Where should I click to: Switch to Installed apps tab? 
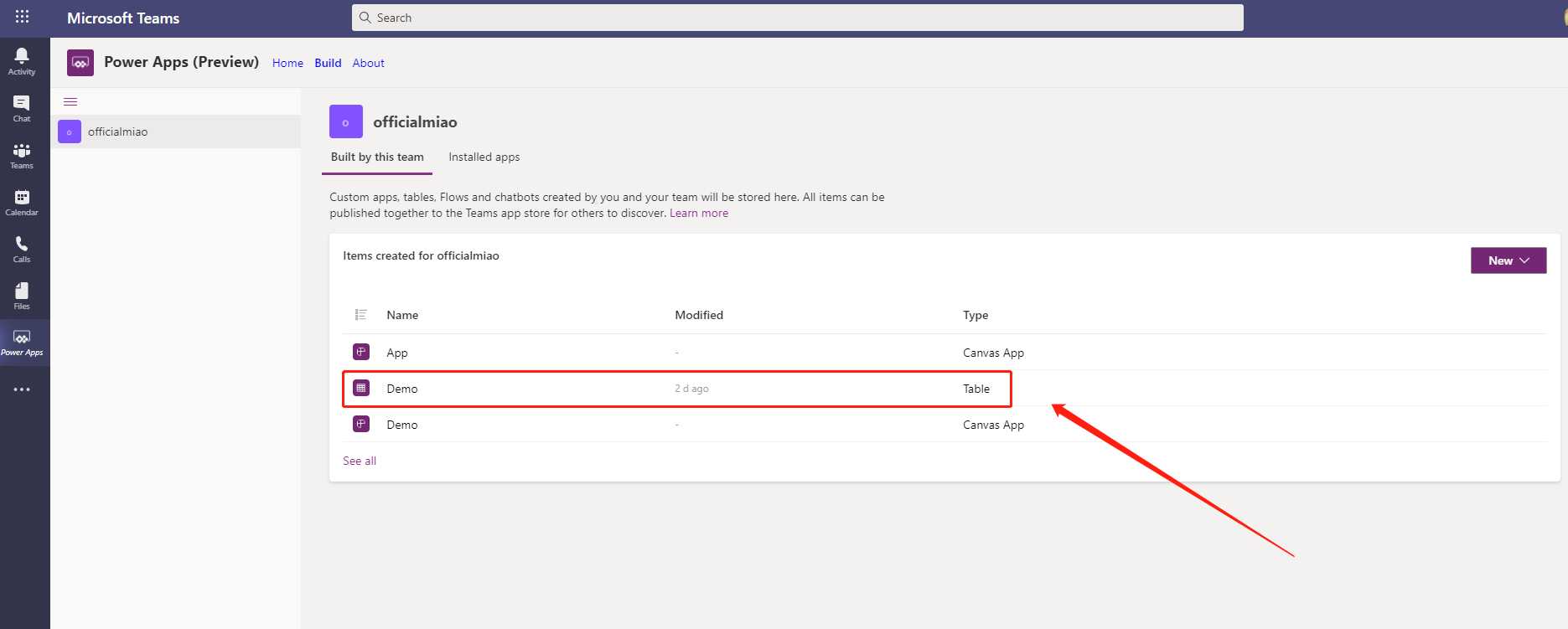click(x=484, y=157)
